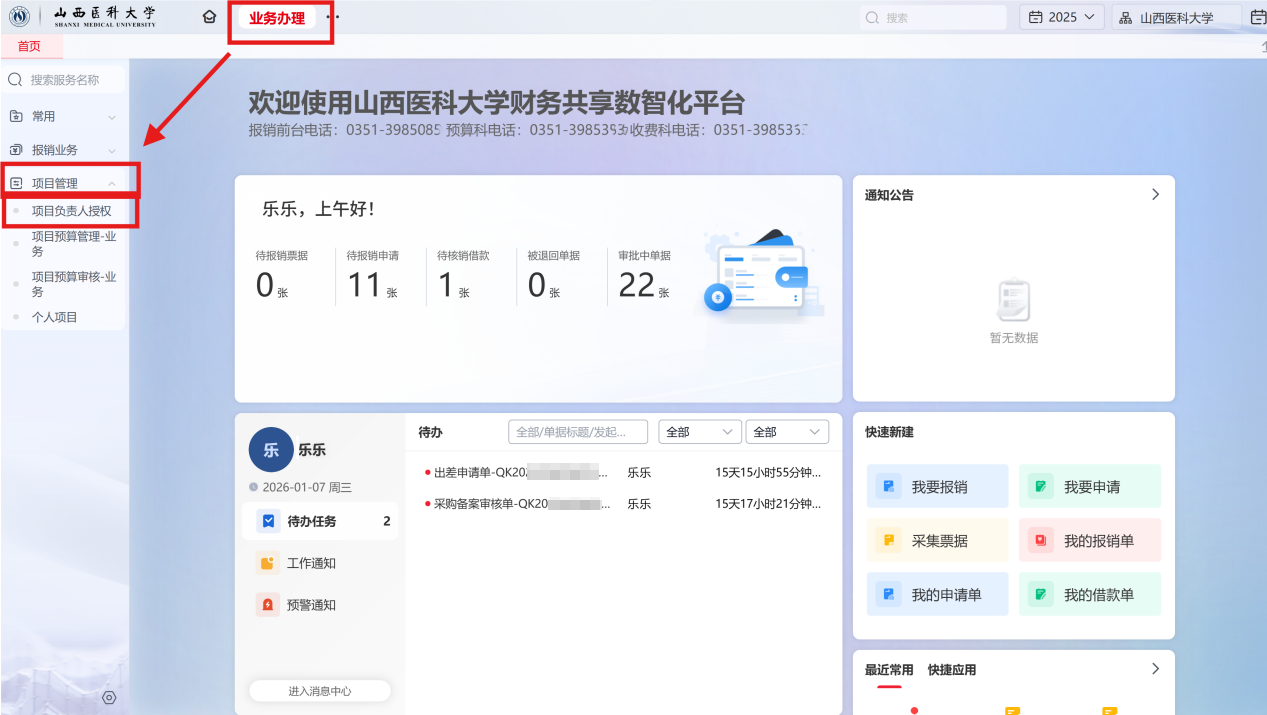Click the 我要报销 quick-create icon

point(887,487)
